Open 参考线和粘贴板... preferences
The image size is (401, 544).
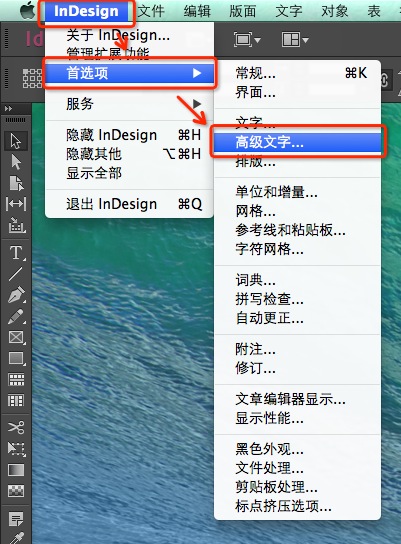(x=298, y=230)
